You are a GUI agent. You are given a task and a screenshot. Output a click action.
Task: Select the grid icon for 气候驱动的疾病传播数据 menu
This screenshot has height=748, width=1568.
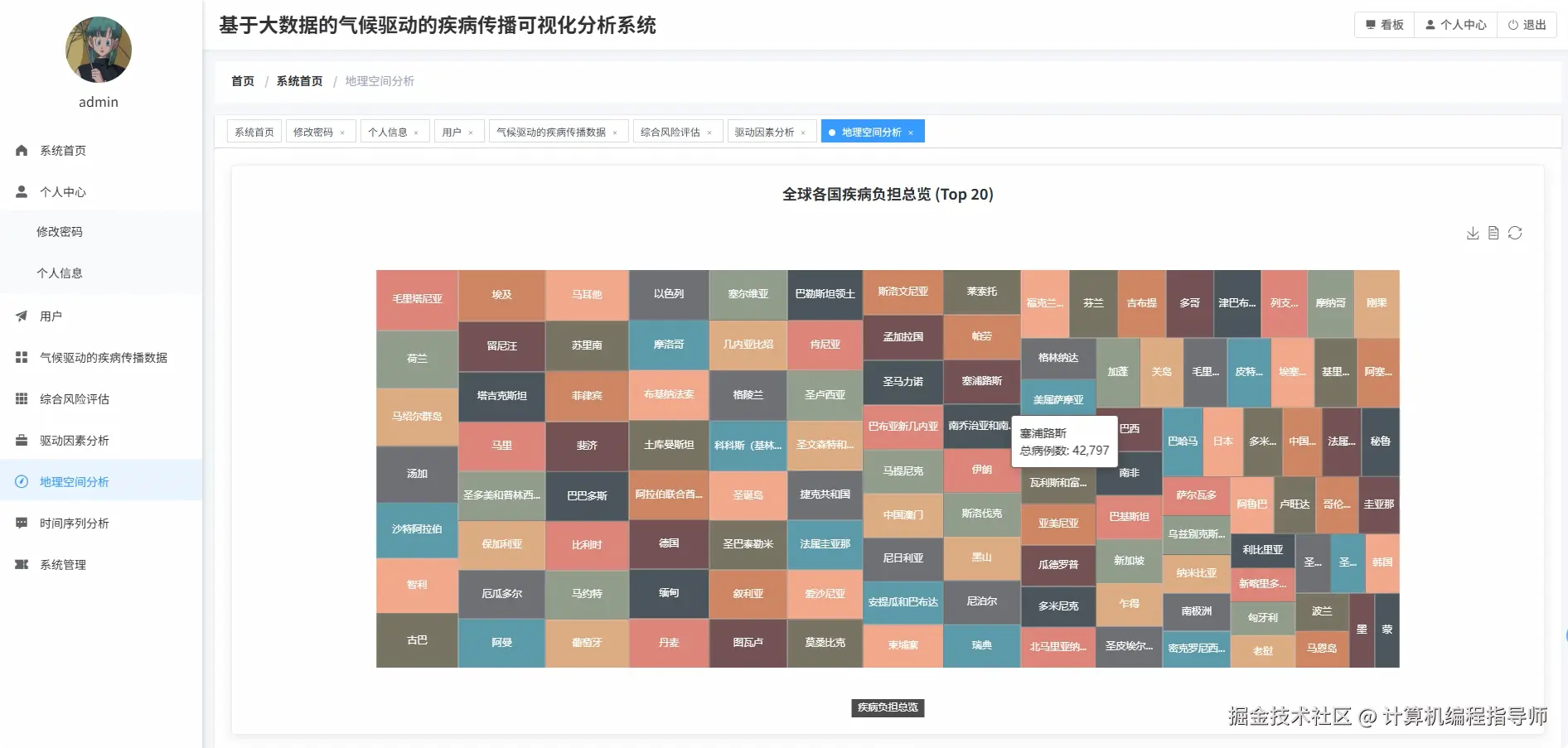tap(22, 358)
